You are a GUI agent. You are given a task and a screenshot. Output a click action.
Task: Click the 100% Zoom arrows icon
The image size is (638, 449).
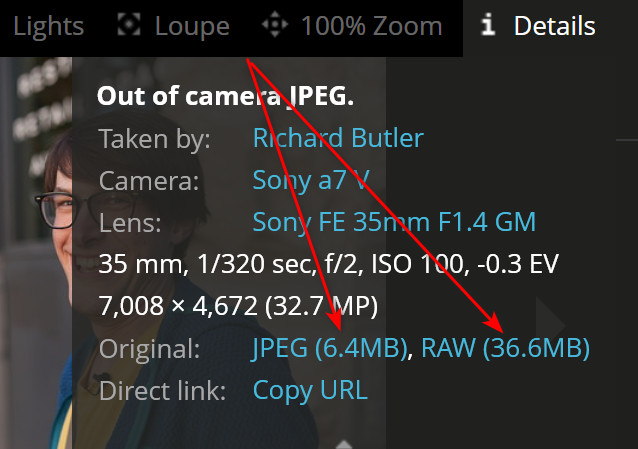(x=274, y=25)
